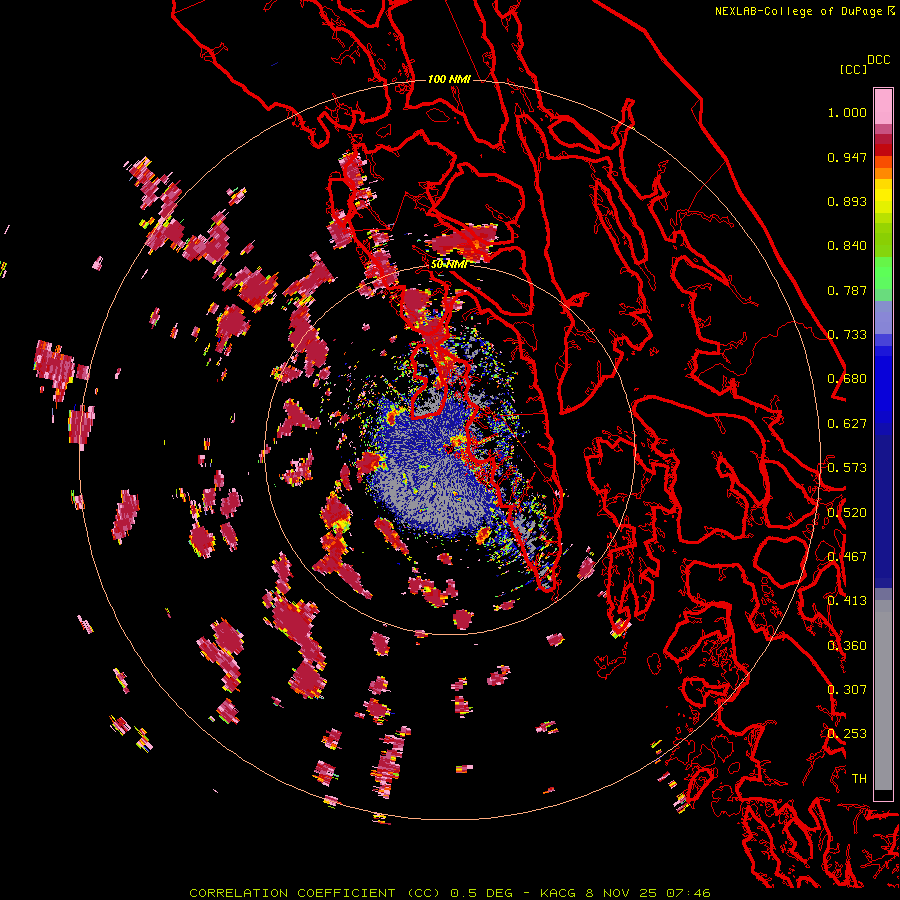Click the 100 NMI range ring label

coord(449,79)
